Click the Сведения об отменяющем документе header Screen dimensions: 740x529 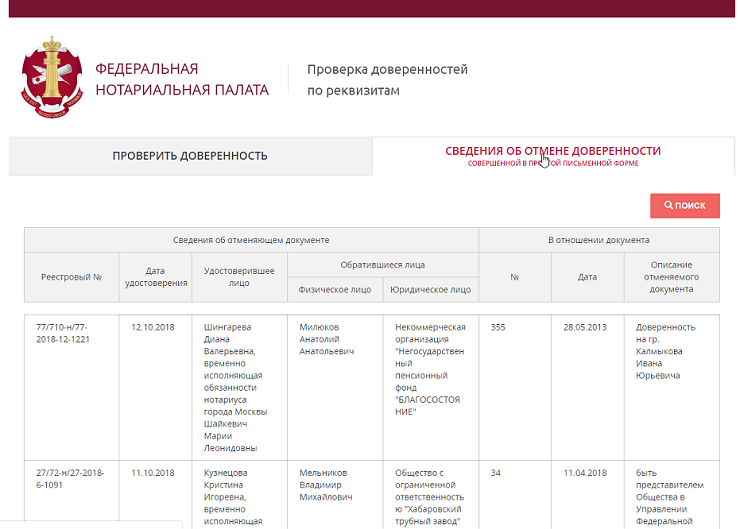coord(251,240)
